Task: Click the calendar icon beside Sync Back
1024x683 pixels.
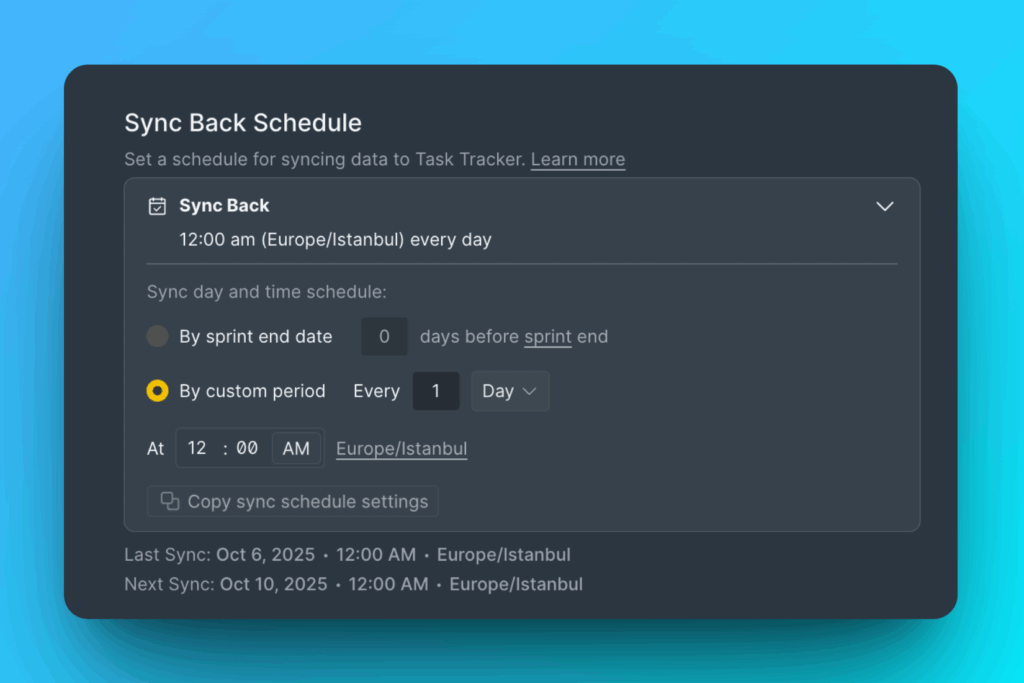Action: (157, 206)
